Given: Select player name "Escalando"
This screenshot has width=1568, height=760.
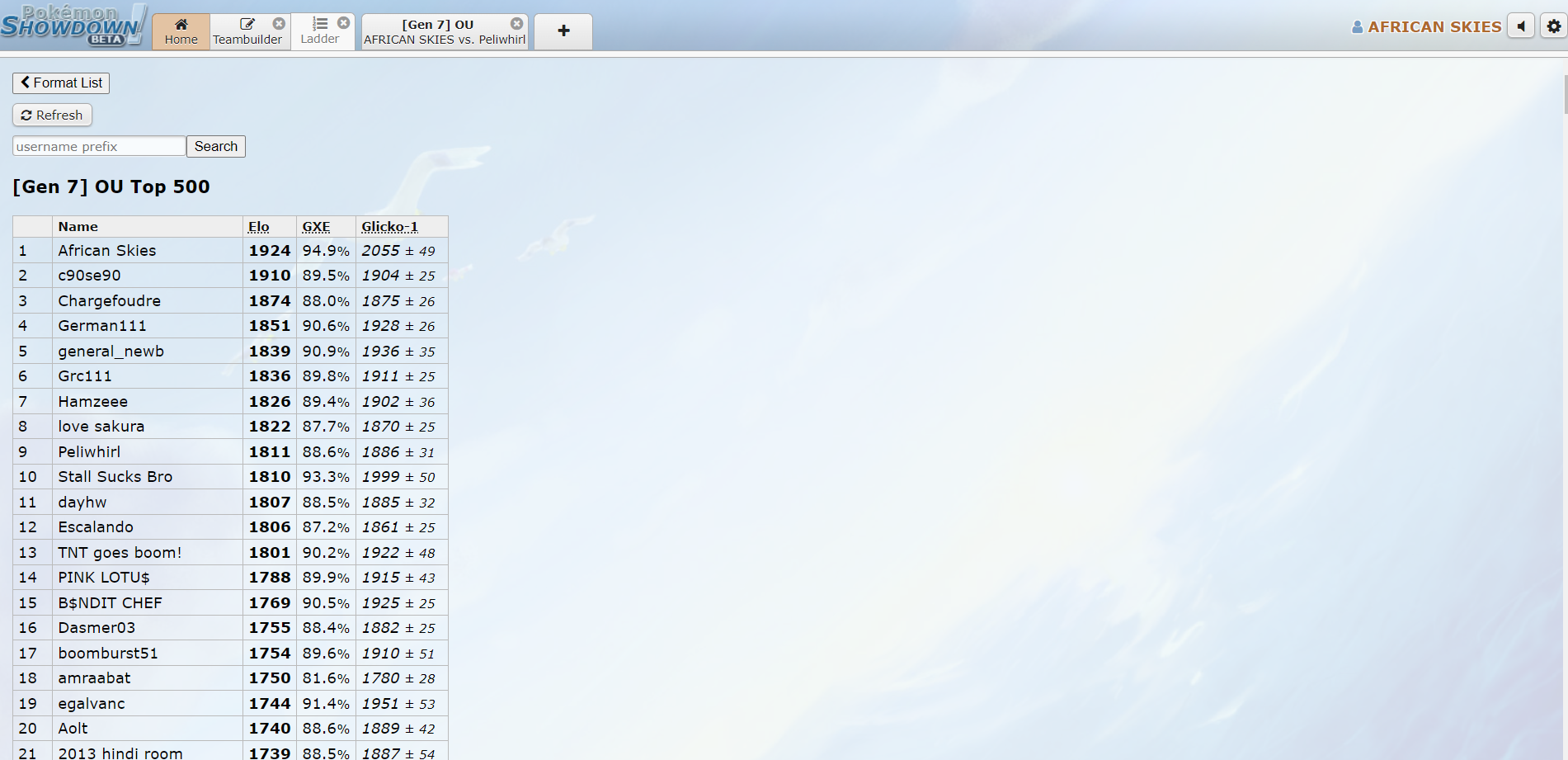Looking at the screenshot, I should pyautogui.click(x=96, y=527).
